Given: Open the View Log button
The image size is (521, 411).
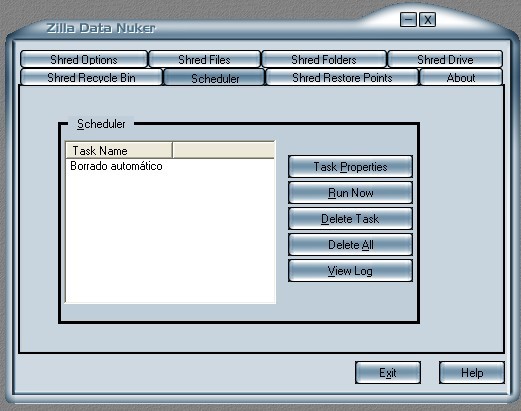Looking at the screenshot, I should point(350,270).
